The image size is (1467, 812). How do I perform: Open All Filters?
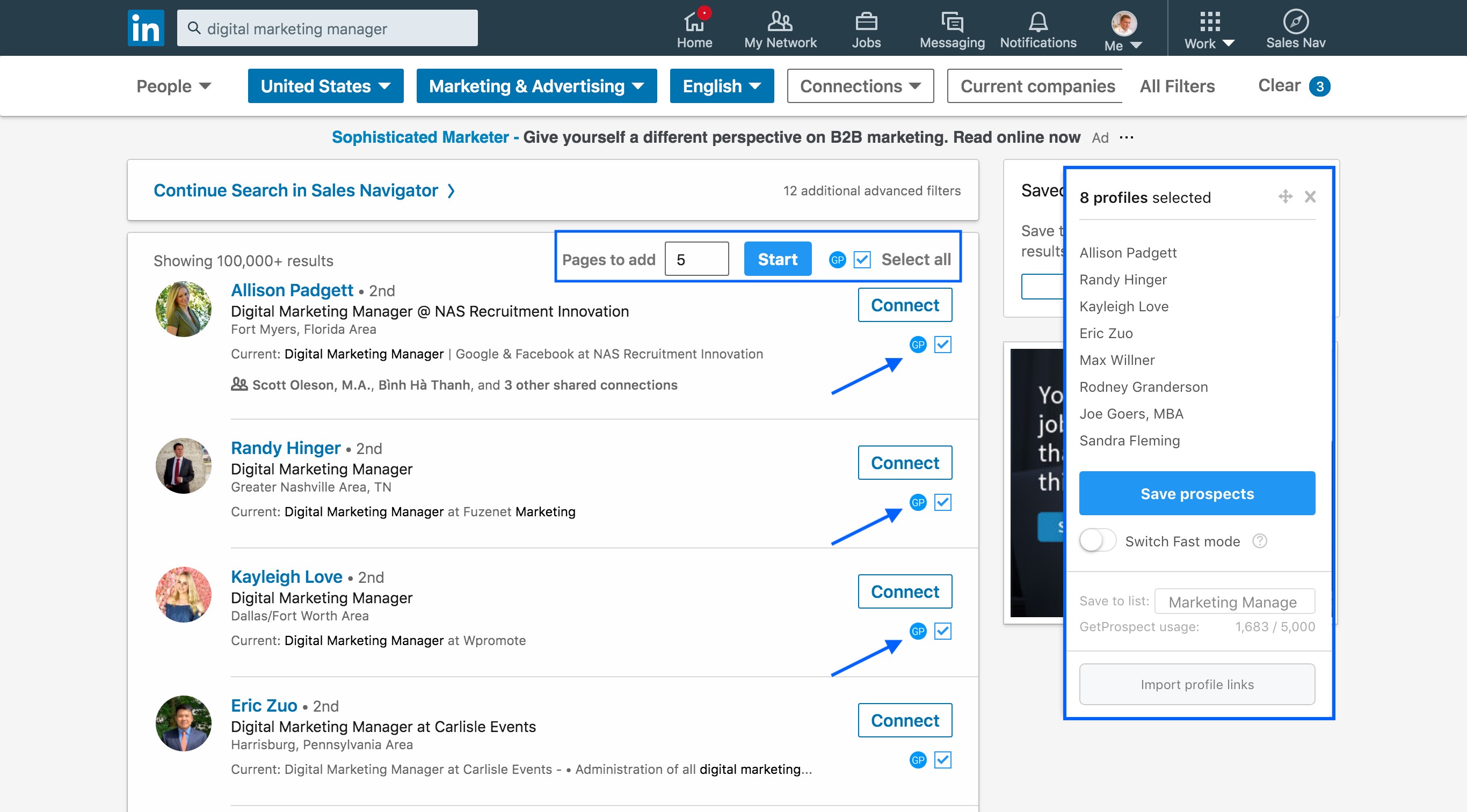pyautogui.click(x=1177, y=86)
